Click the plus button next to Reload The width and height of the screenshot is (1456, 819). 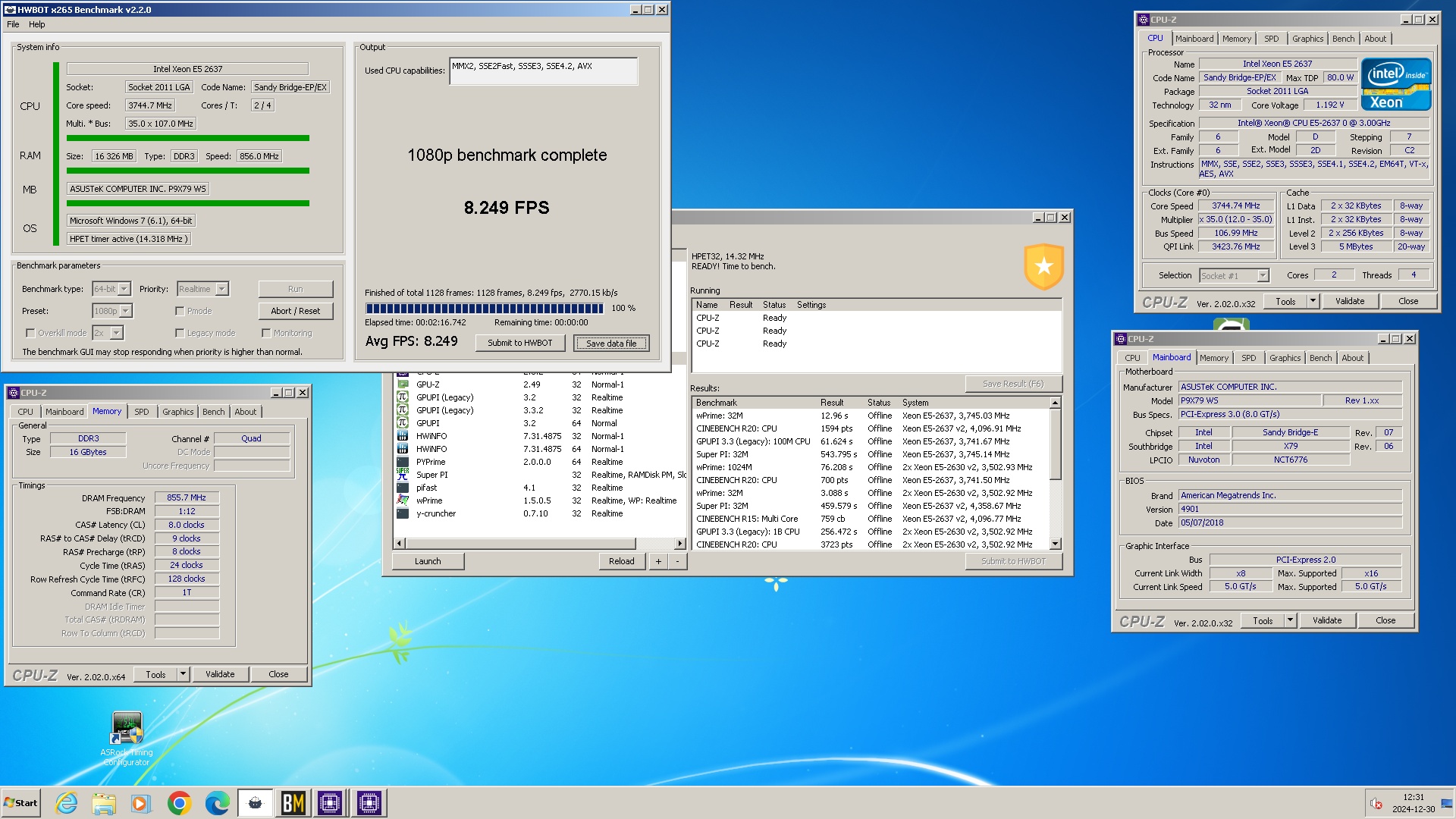click(x=658, y=561)
